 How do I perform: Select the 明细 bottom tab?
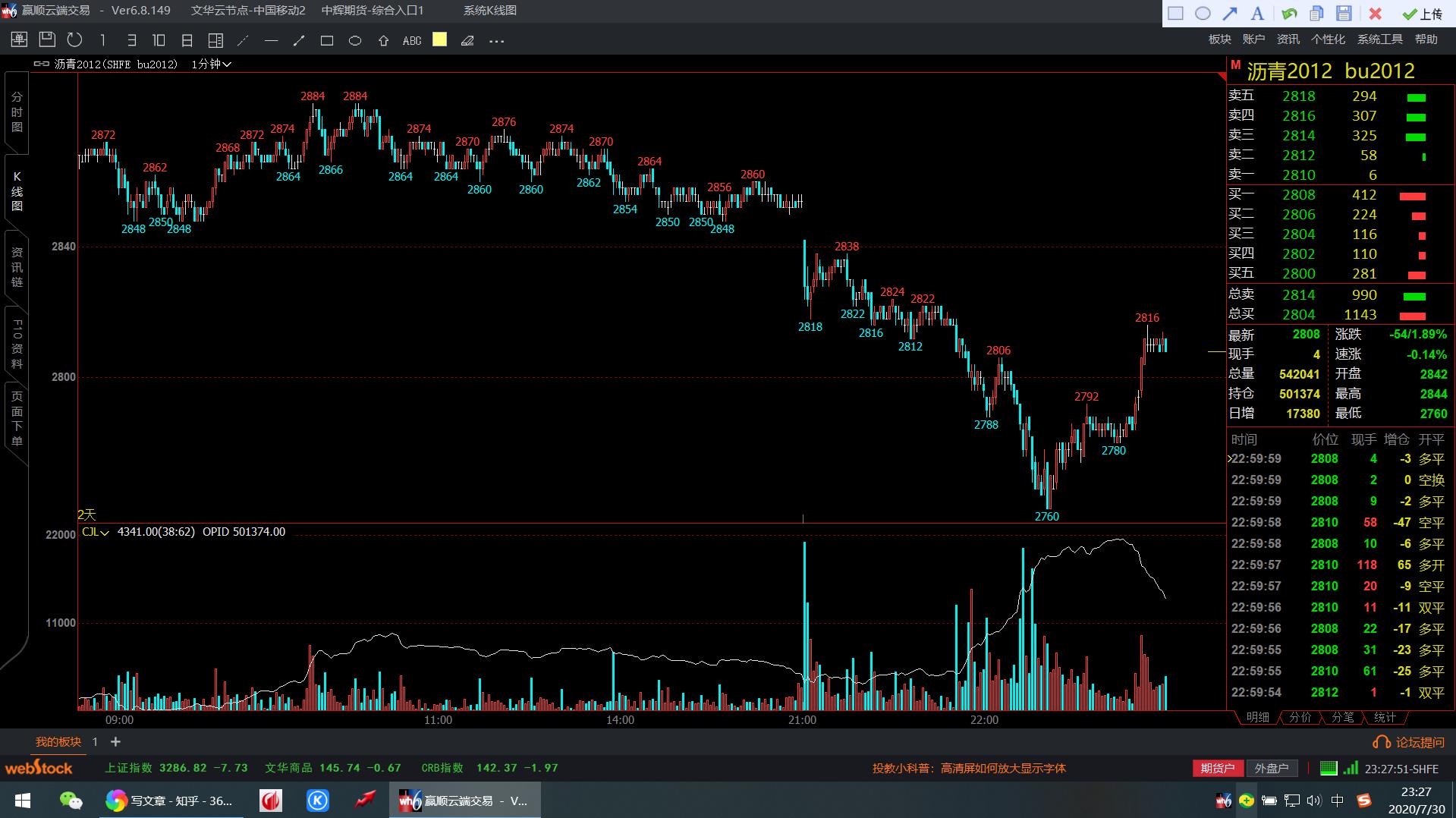[1257, 717]
